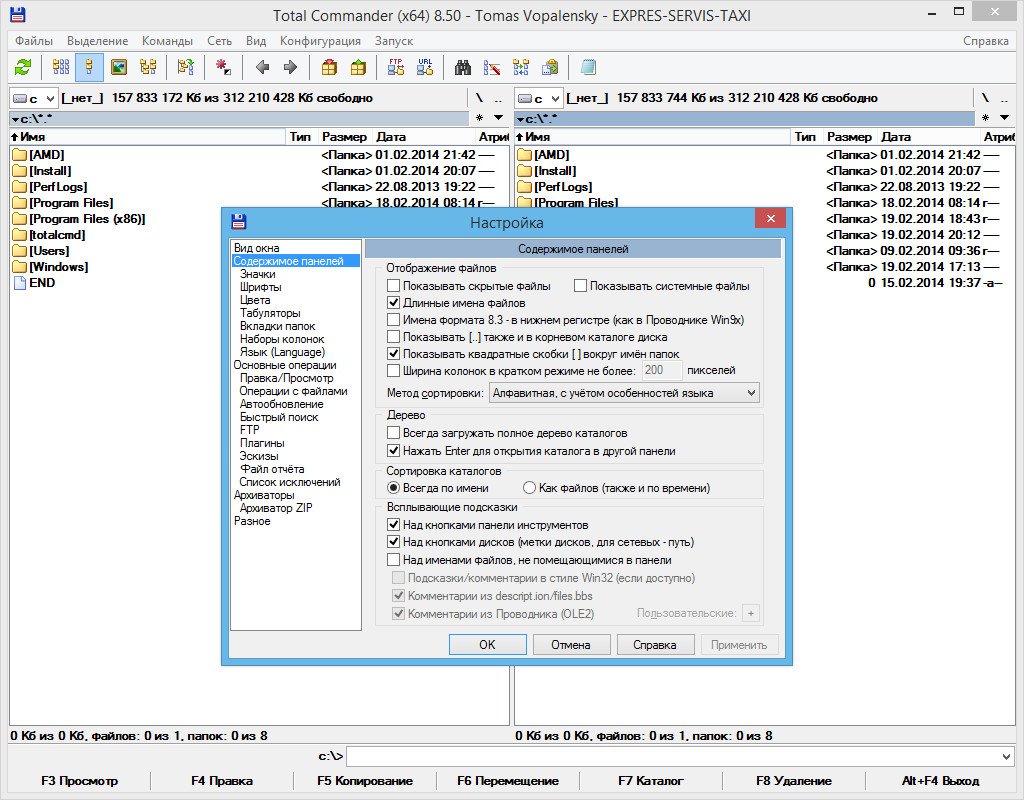This screenshot has width=1024, height=800.
Task: Uncheck Нажать Enter для открытия каталога
Action: (x=393, y=451)
